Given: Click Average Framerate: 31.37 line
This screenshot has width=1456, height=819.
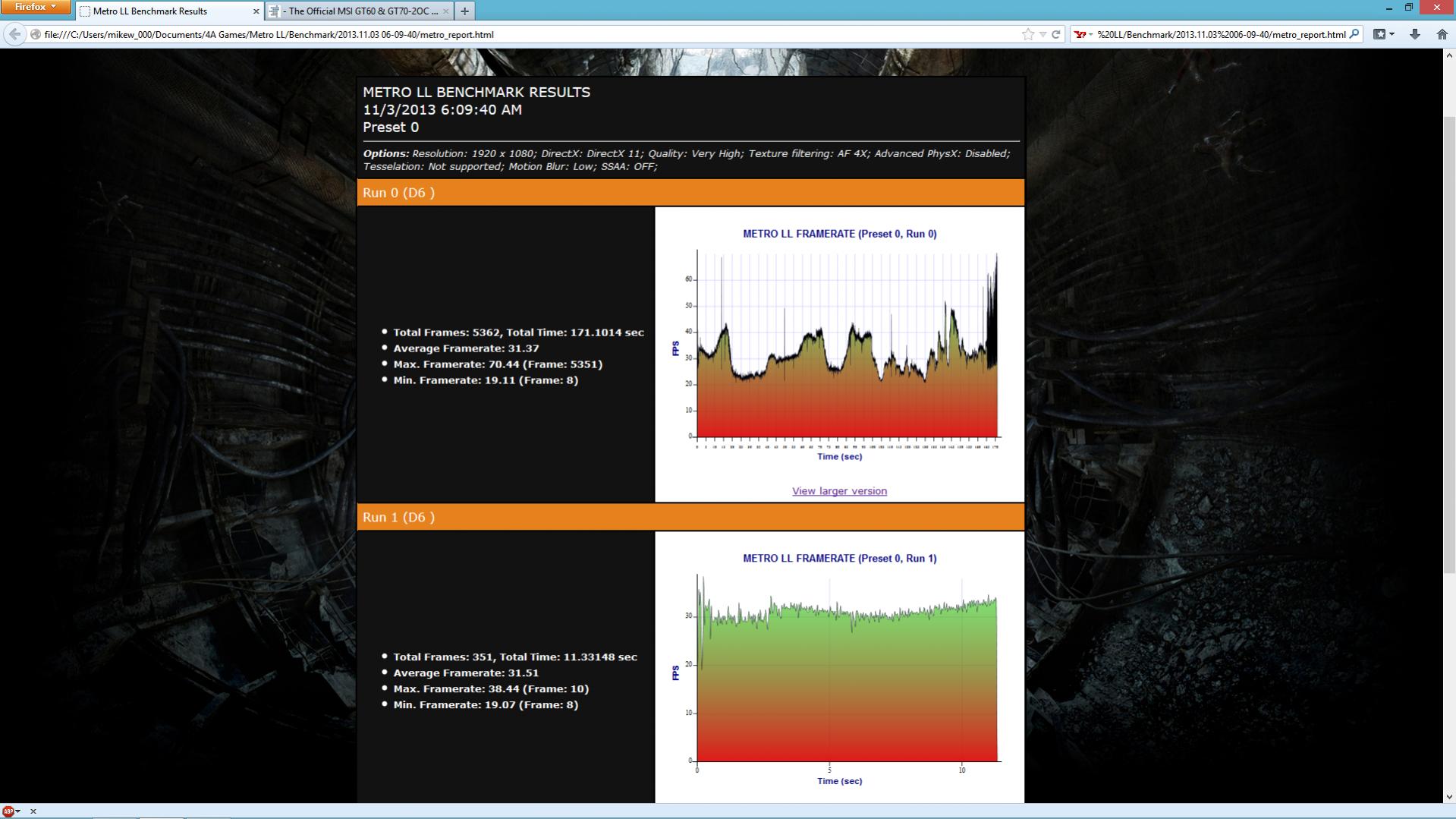Looking at the screenshot, I should 466,348.
